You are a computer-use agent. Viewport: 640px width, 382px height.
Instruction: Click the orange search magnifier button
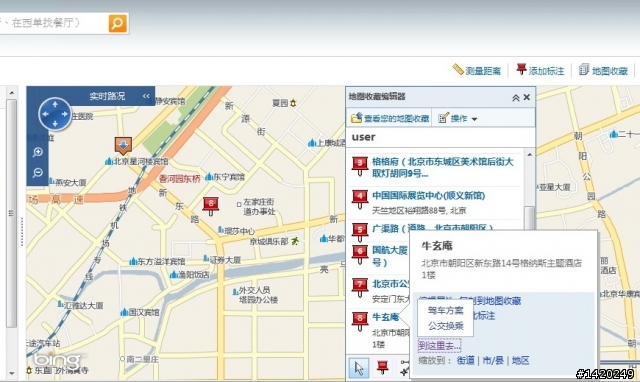[x=118, y=23]
